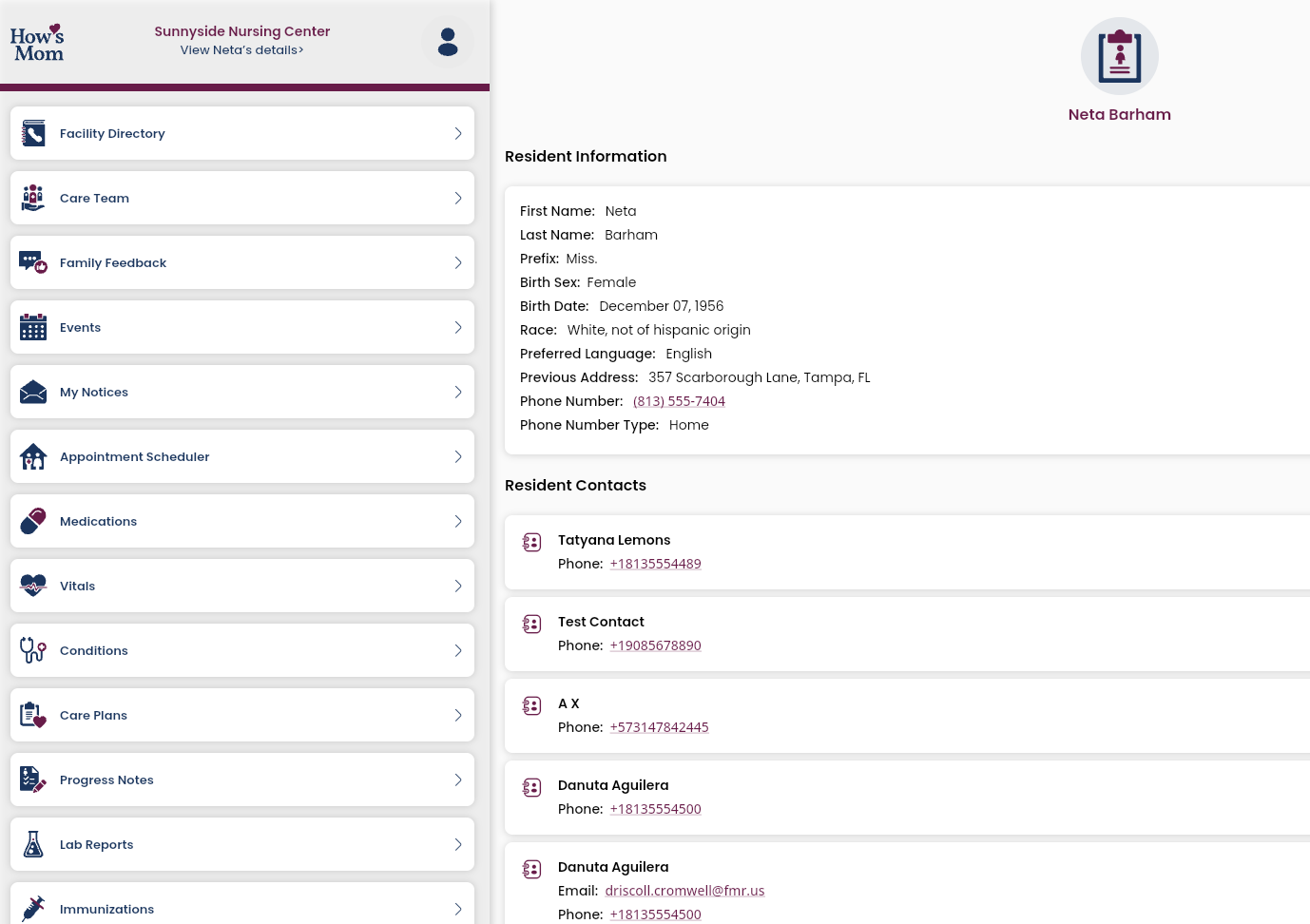Expand Progress Notes chevron arrow
The width and height of the screenshot is (1310, 924).
coord(457,780)
